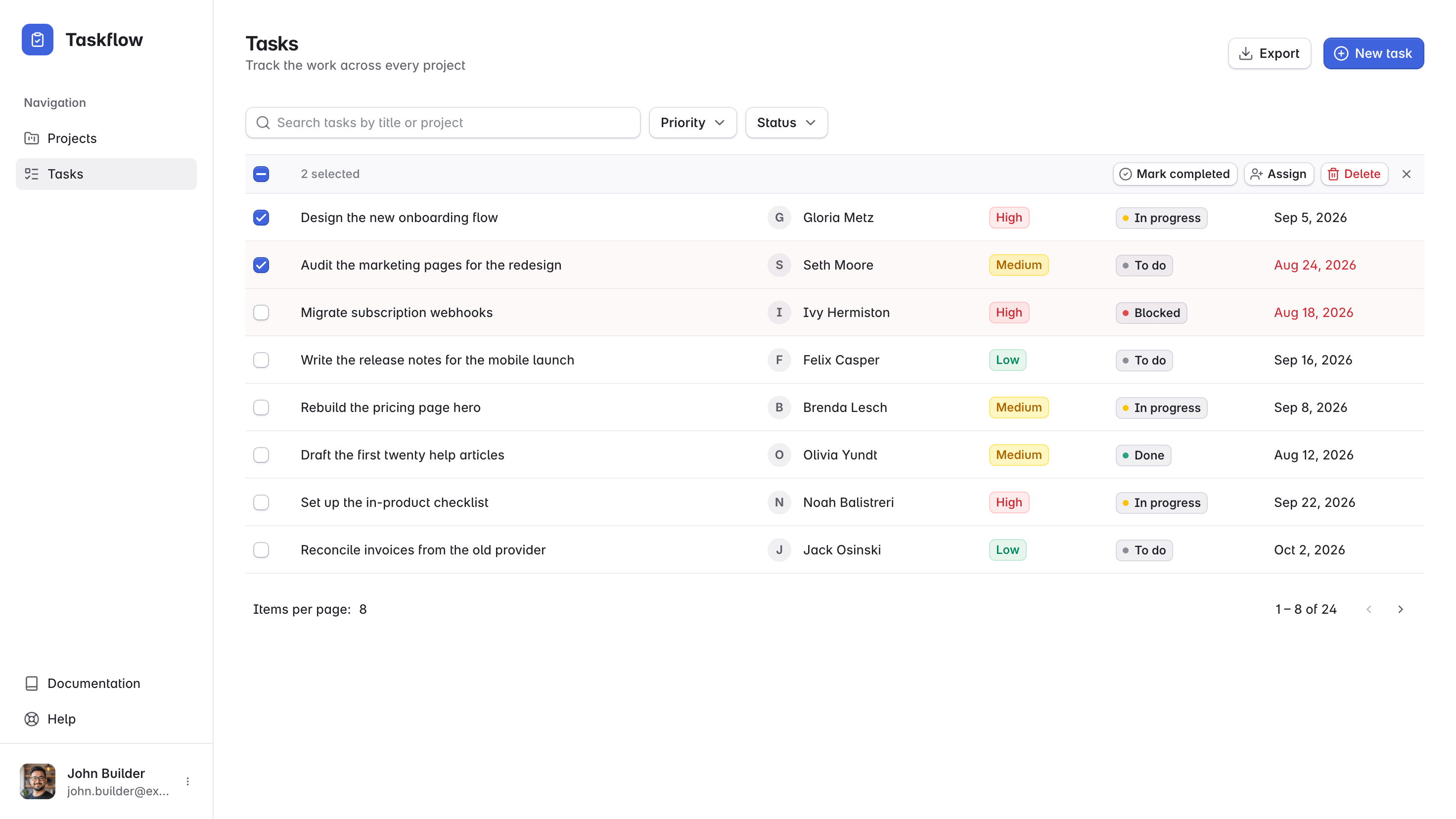Create a New task
The image size is (1456, 819).
click(x=1373, y=54)
